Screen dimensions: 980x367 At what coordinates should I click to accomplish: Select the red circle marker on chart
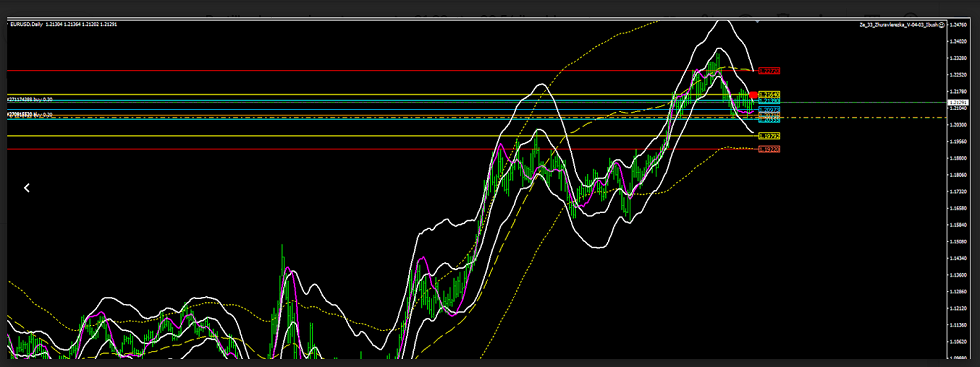click(753, 94)
